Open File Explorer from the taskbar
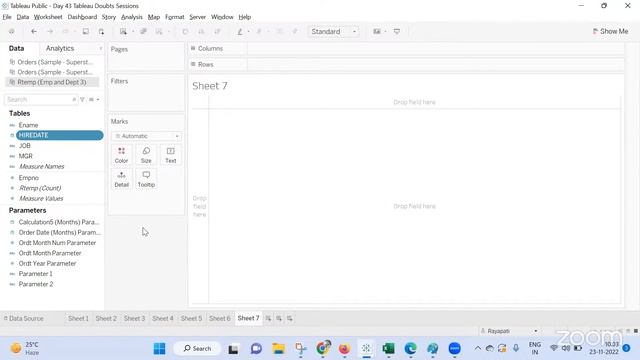 [279, 348]
